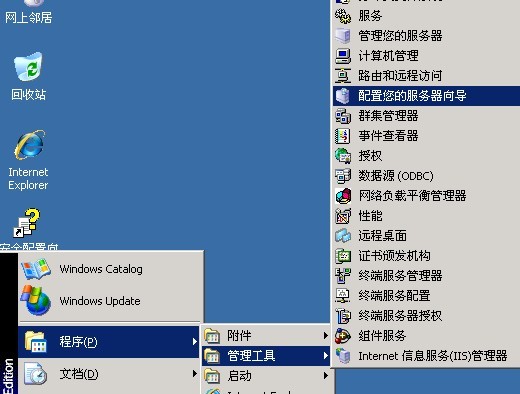Viewport: 520px width, 394px height.
Task: Click the 文档(D) documents folder icon
Action: pos(36,374)
